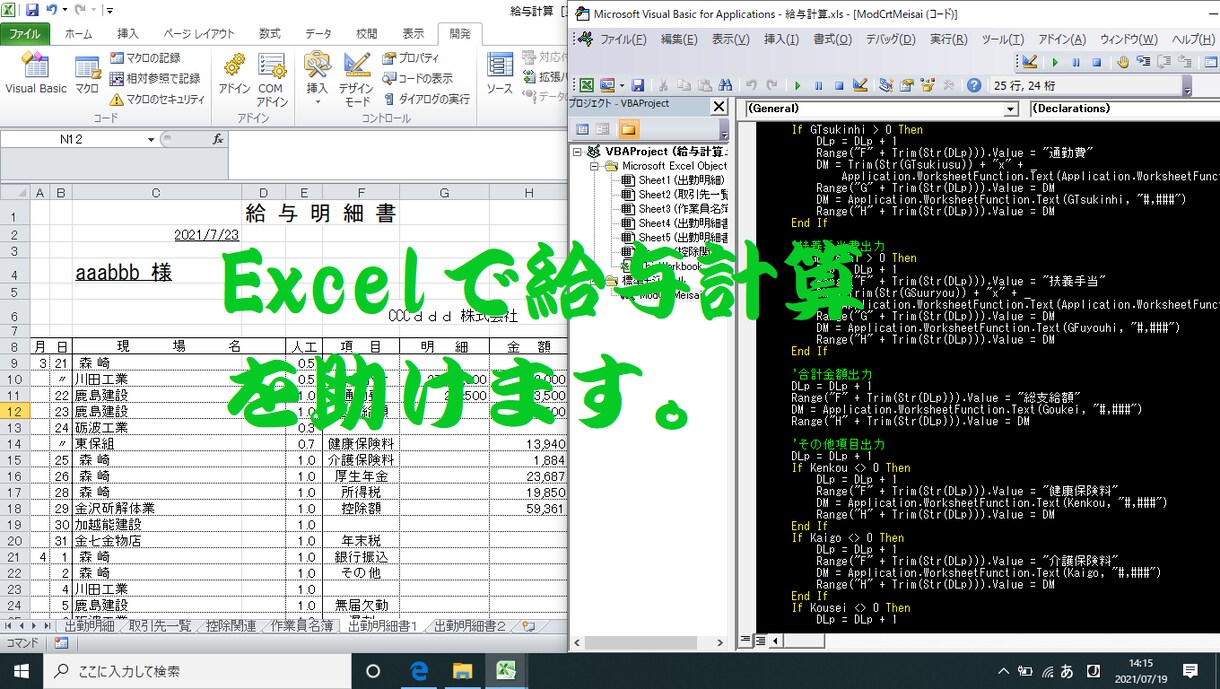
Task: Open the Visual Basic editor from ribbon
Action: click(x=35, y=75)
